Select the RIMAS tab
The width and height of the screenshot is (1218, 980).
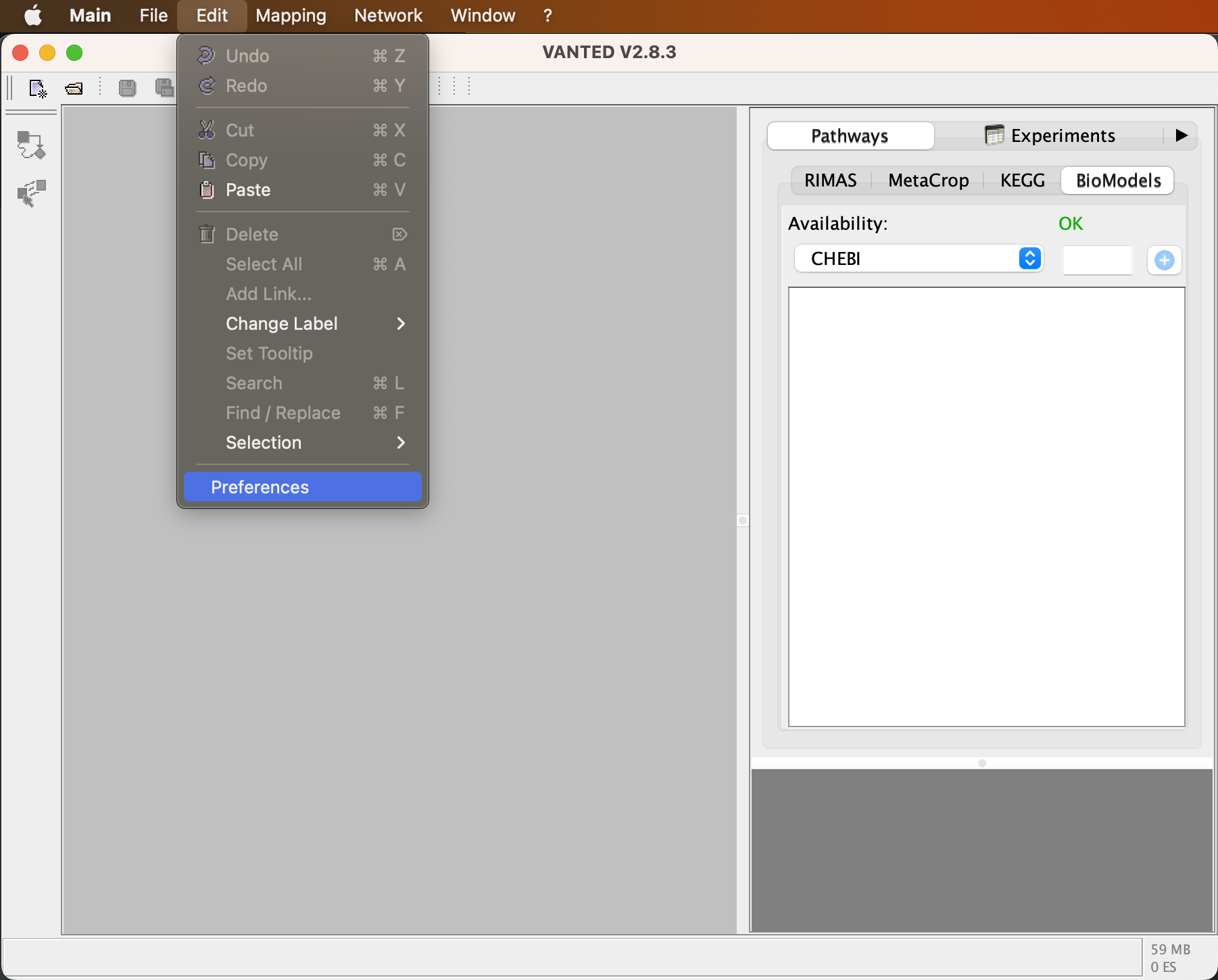(x=830, y=180)
